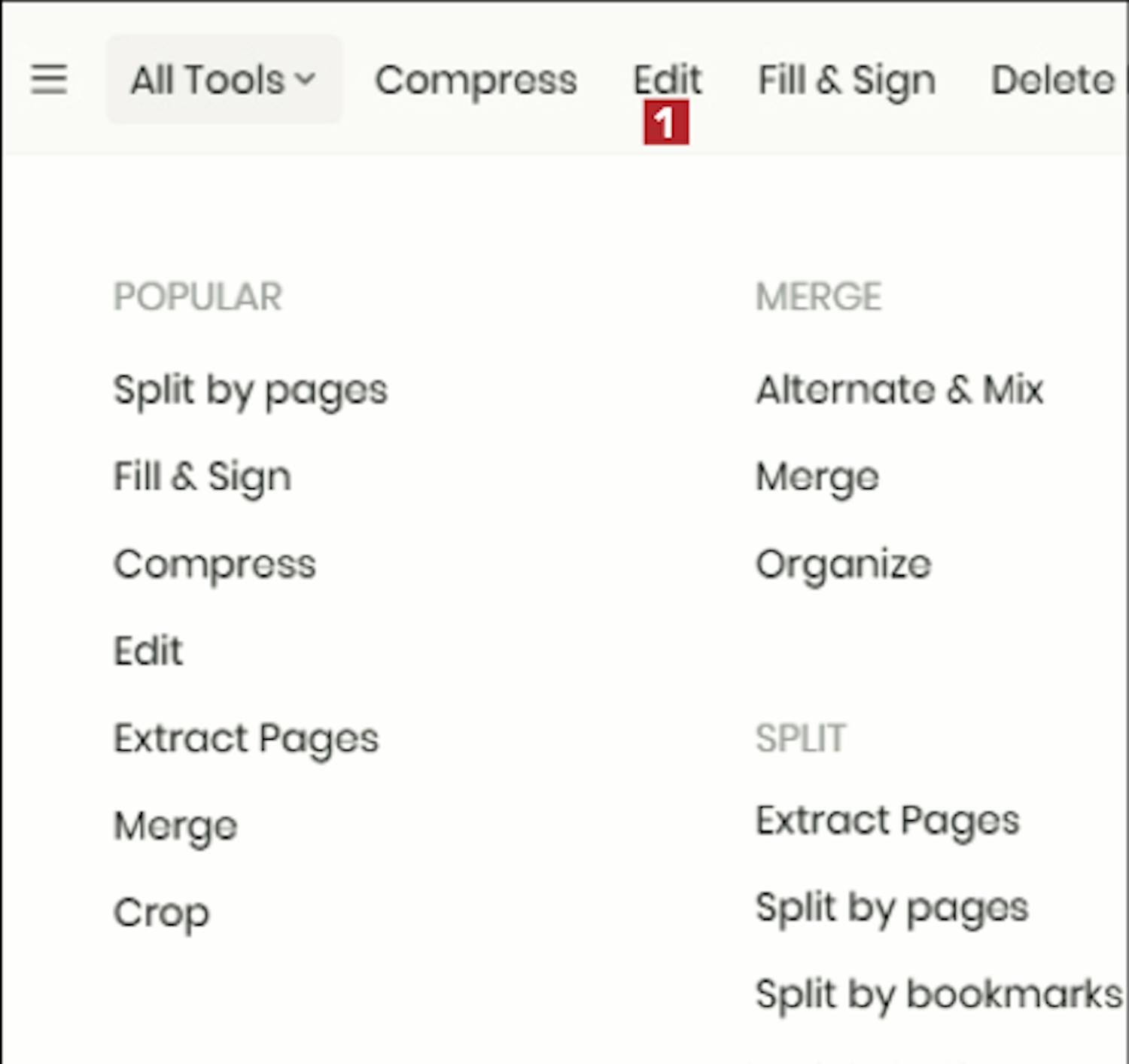This screenshot has height=1064, width=1129.
Task: Choose Merge in the Popular list
Action: pos(175,825)
